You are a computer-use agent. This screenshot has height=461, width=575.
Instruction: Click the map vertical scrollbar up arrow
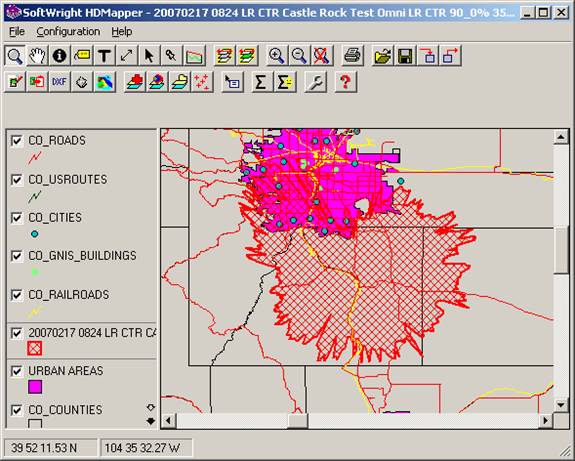(561, 137)
